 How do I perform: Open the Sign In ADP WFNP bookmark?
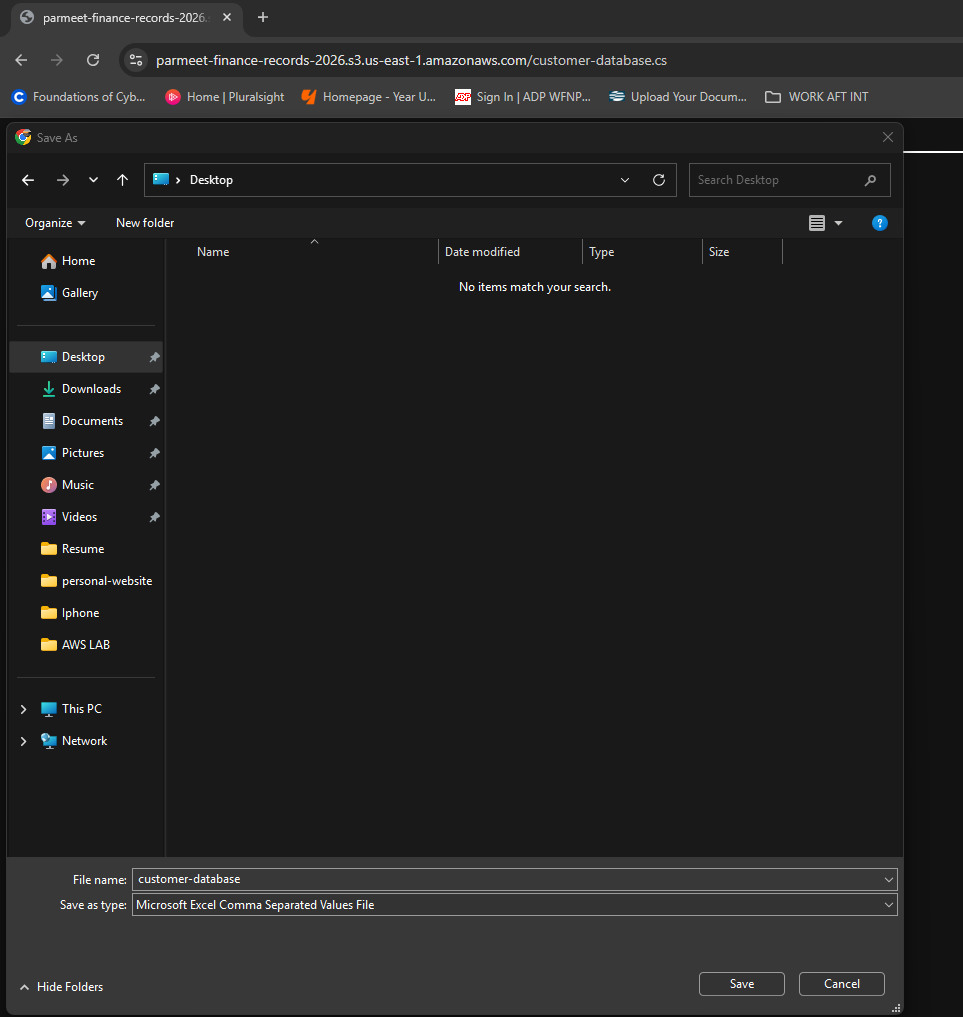[522, 96]
